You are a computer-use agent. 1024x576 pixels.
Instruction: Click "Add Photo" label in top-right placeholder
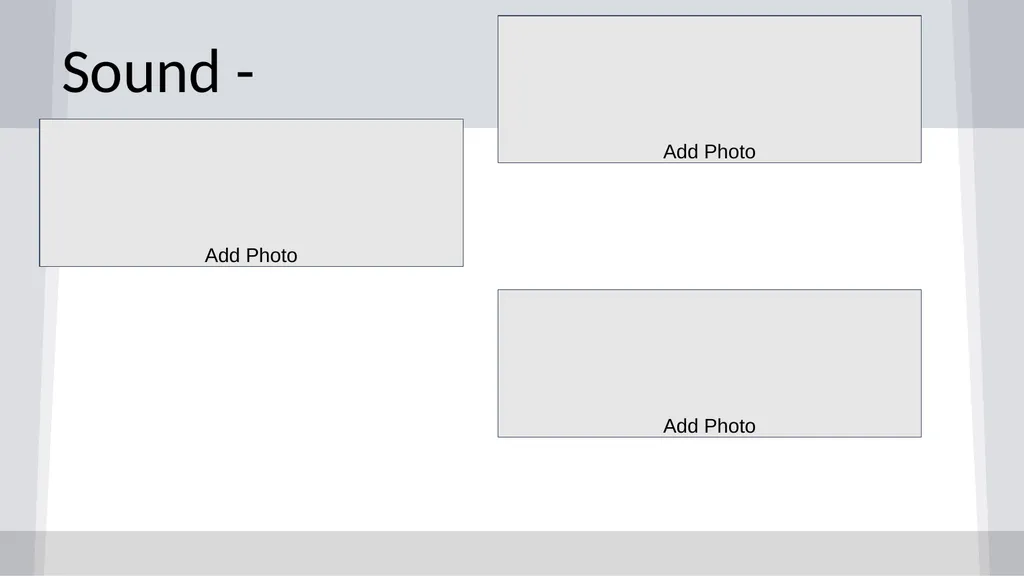click(x=709, y=152)
